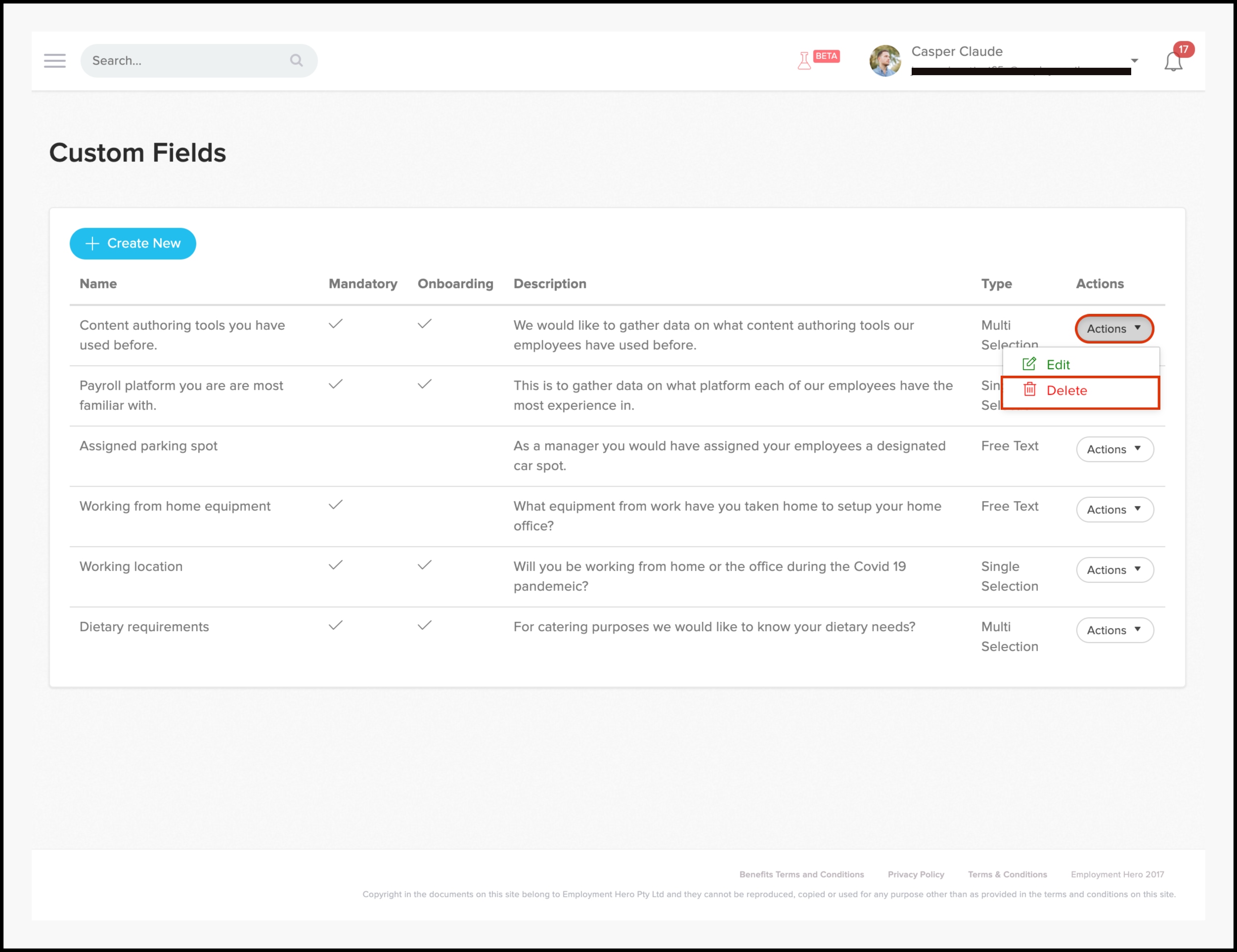The image size is (1237, 952).
Task: Click Casper Claude profile avatar
Action: coord(884,61)
